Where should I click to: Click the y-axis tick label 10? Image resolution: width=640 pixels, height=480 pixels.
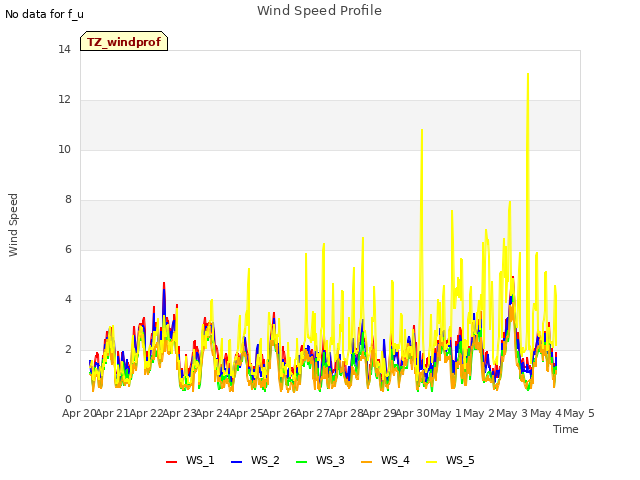pos(64,150)
